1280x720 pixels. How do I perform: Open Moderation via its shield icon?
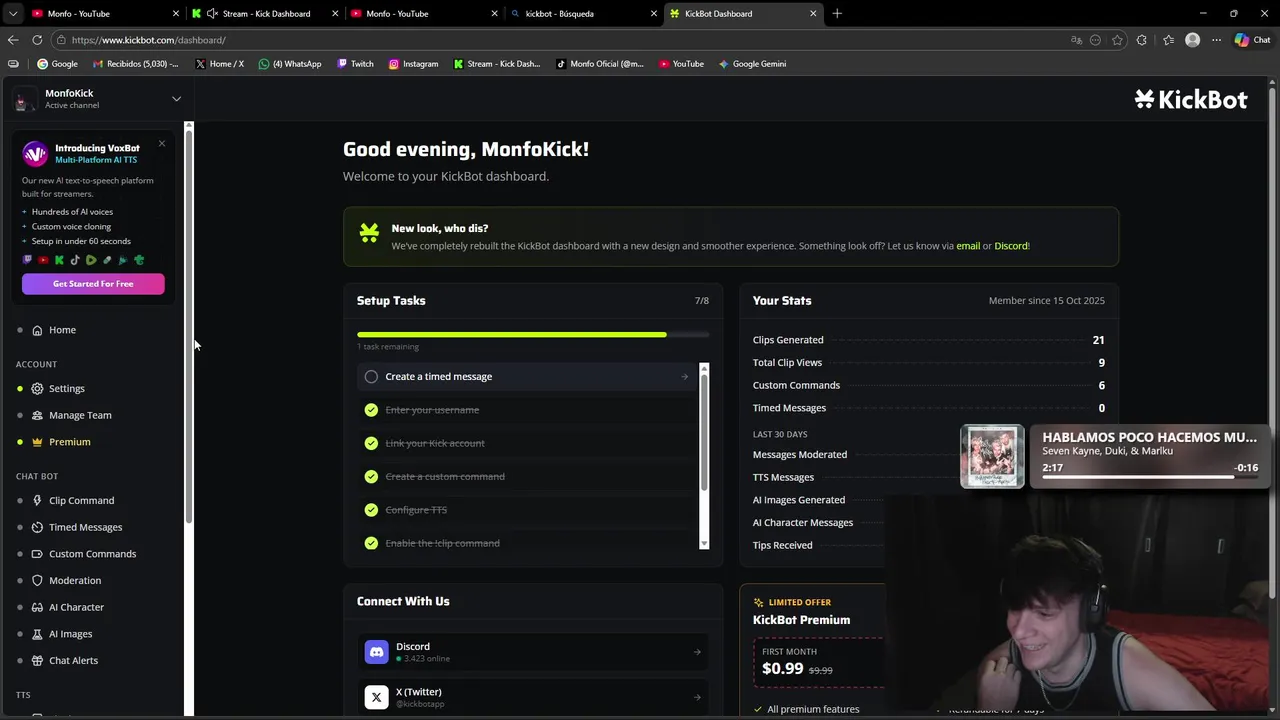37,580
